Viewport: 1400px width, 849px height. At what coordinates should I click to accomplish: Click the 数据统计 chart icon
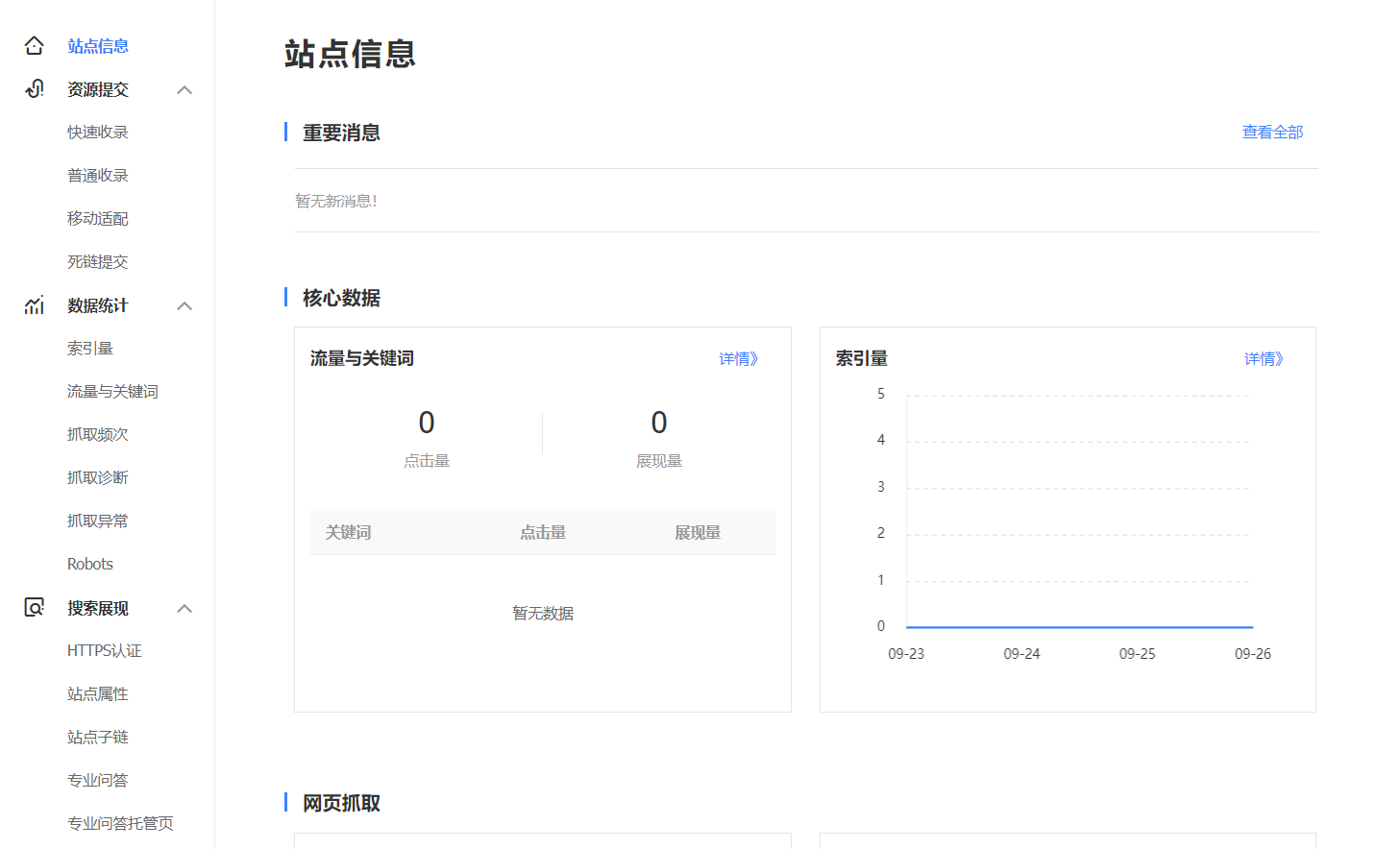[35, 305]
